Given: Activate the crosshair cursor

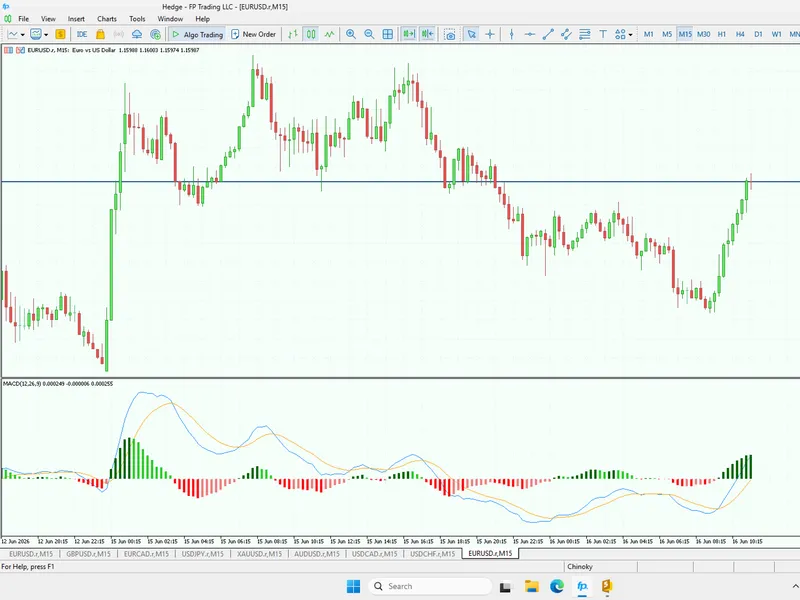Looking at the screenshot, I should click(490, 34).
